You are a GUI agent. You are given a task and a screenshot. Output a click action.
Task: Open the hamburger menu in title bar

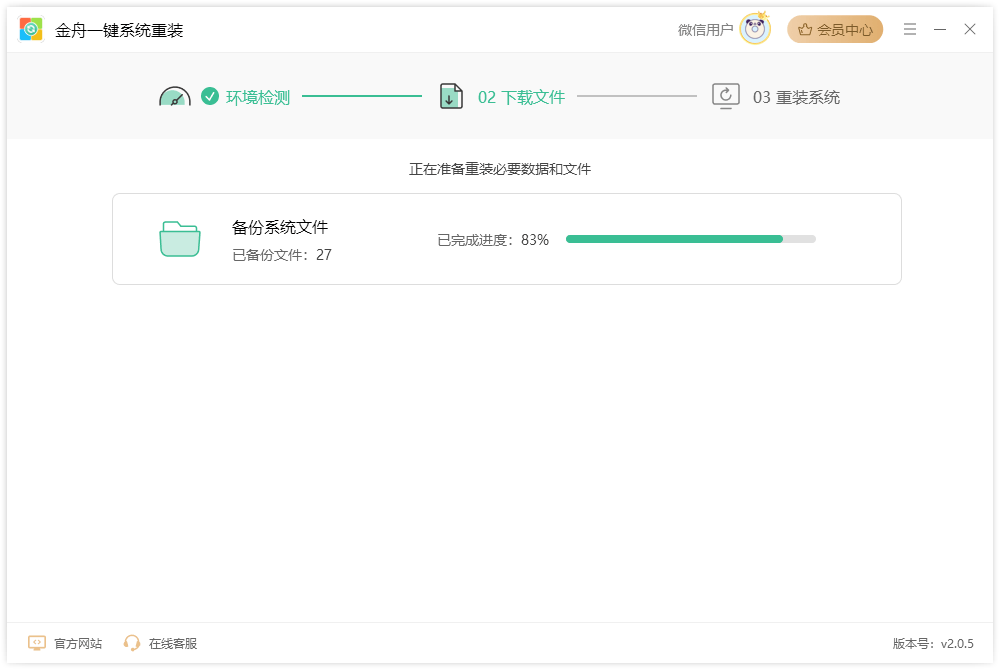click(x=910, y=29)
